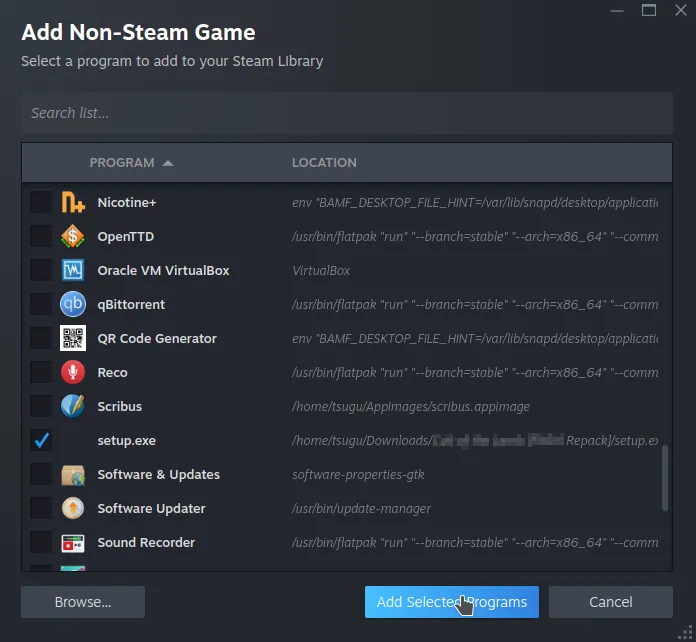Click the Reco microphone icon
The width and height of the screenshot is (696, 642).
tap(73, 372)
